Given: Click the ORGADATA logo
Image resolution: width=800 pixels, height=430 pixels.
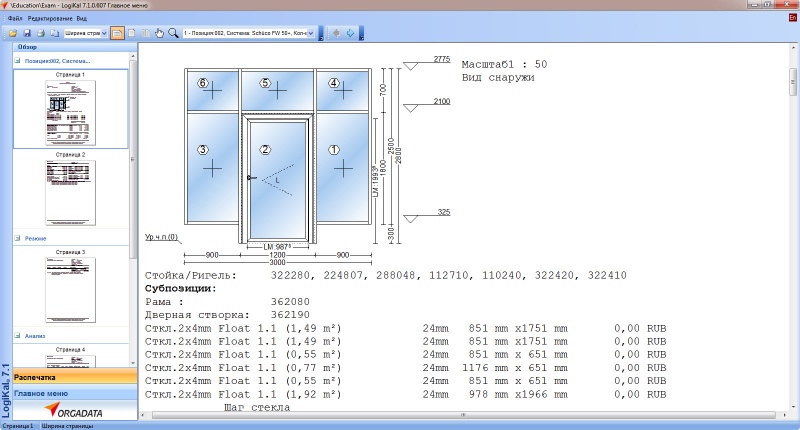Looking at the screenshot, I should tap(73, 410).
